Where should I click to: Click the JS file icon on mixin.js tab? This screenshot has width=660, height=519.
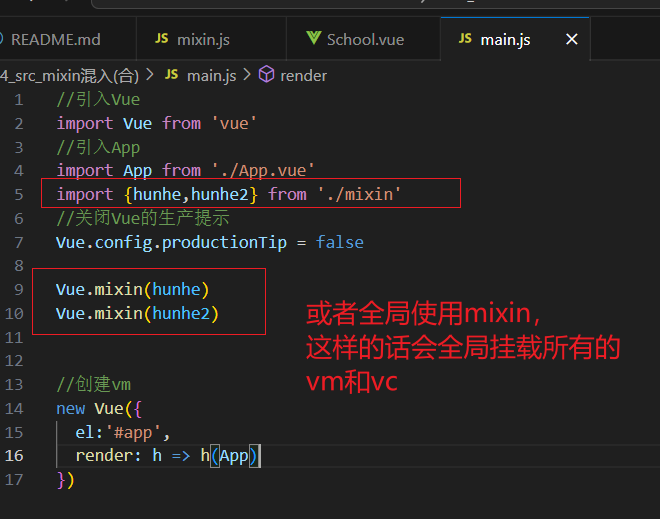coord(161,39)
